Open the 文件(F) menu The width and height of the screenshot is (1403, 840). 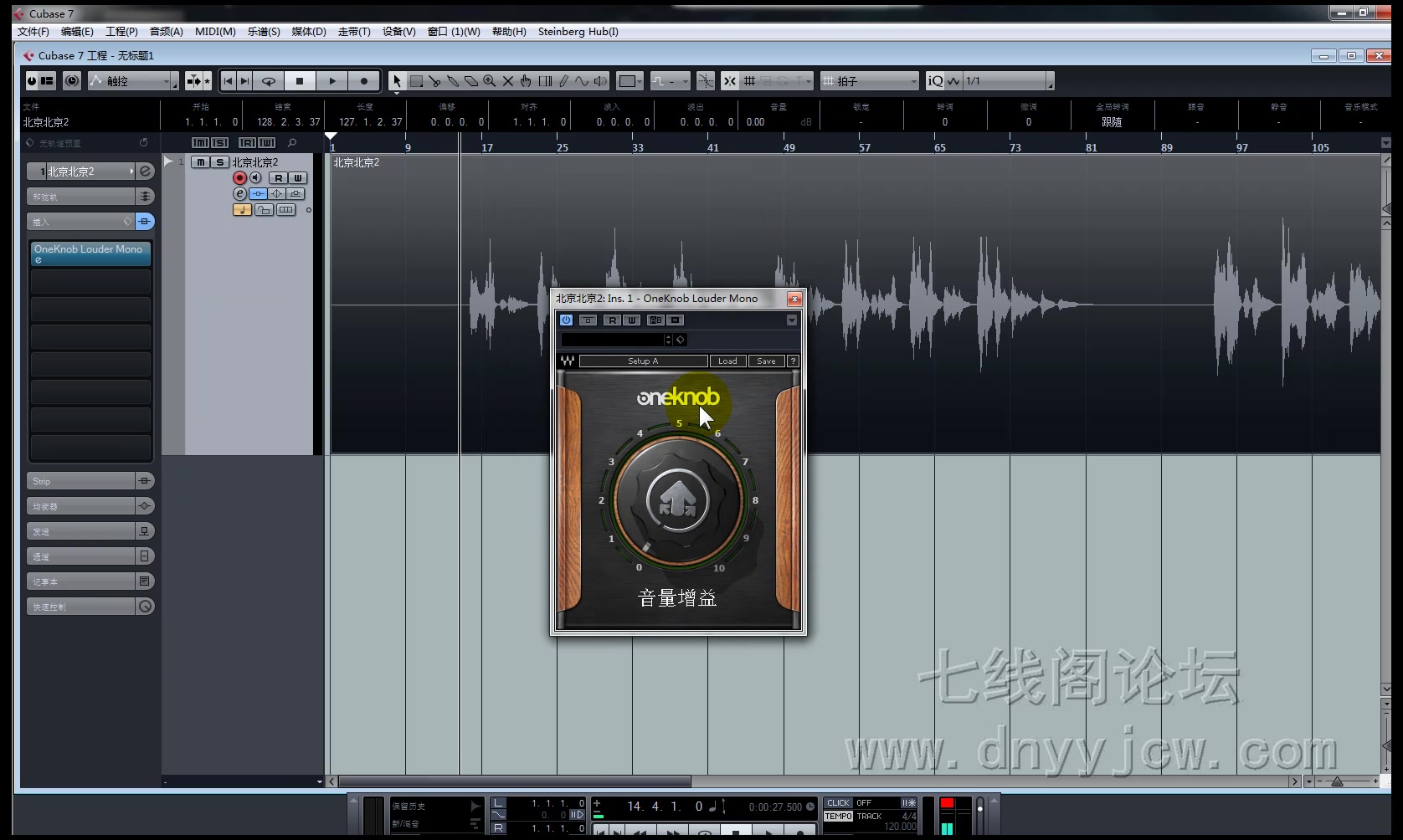pos(33,32)
